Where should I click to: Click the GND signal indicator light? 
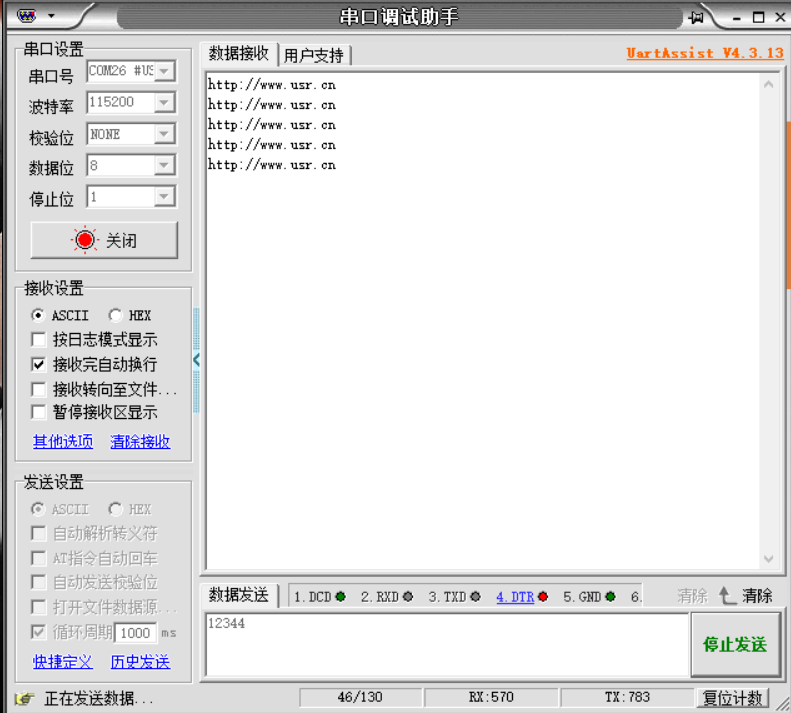(x=610, y=597)
